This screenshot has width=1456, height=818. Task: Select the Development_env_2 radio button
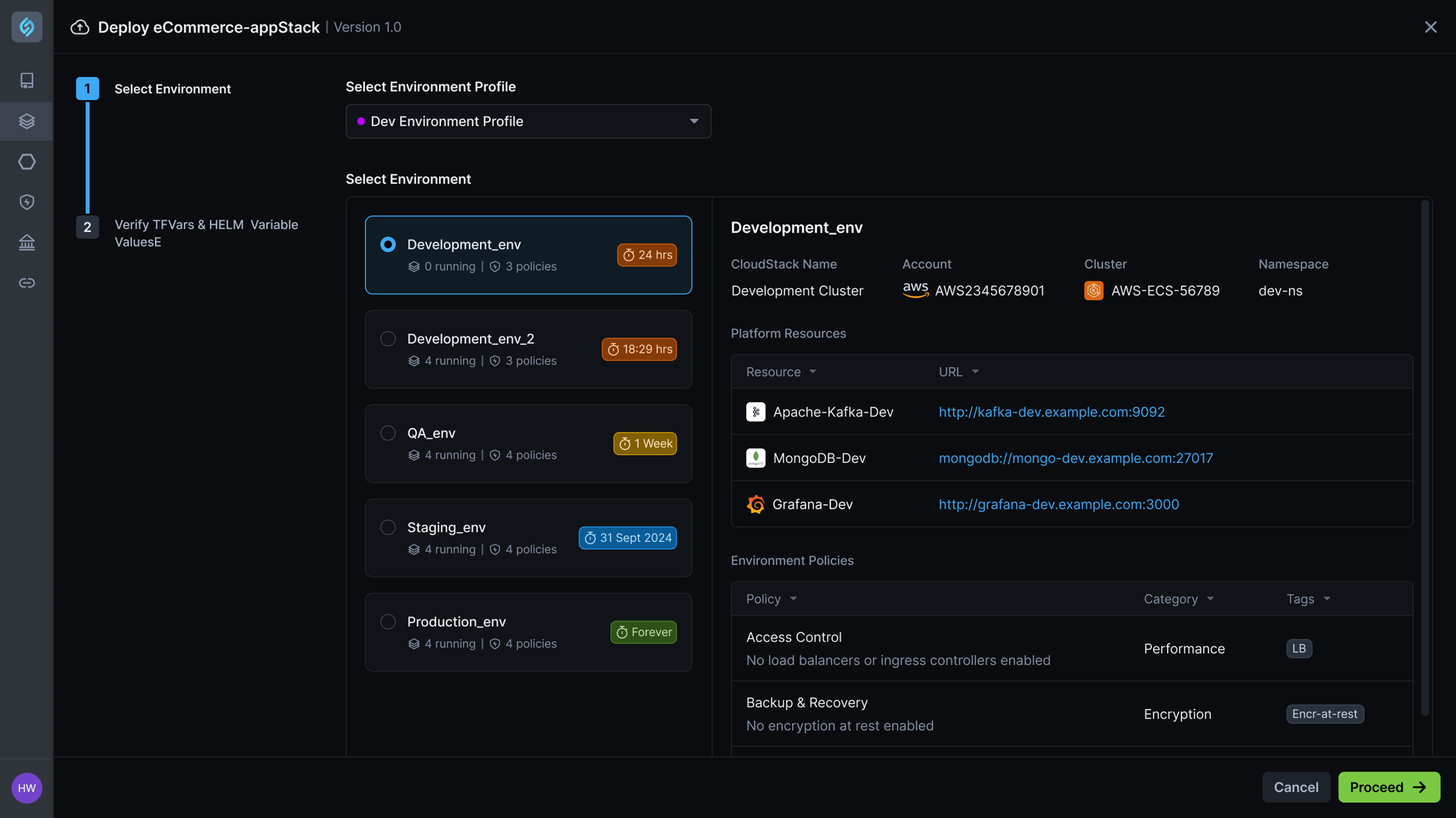[388, 339]
